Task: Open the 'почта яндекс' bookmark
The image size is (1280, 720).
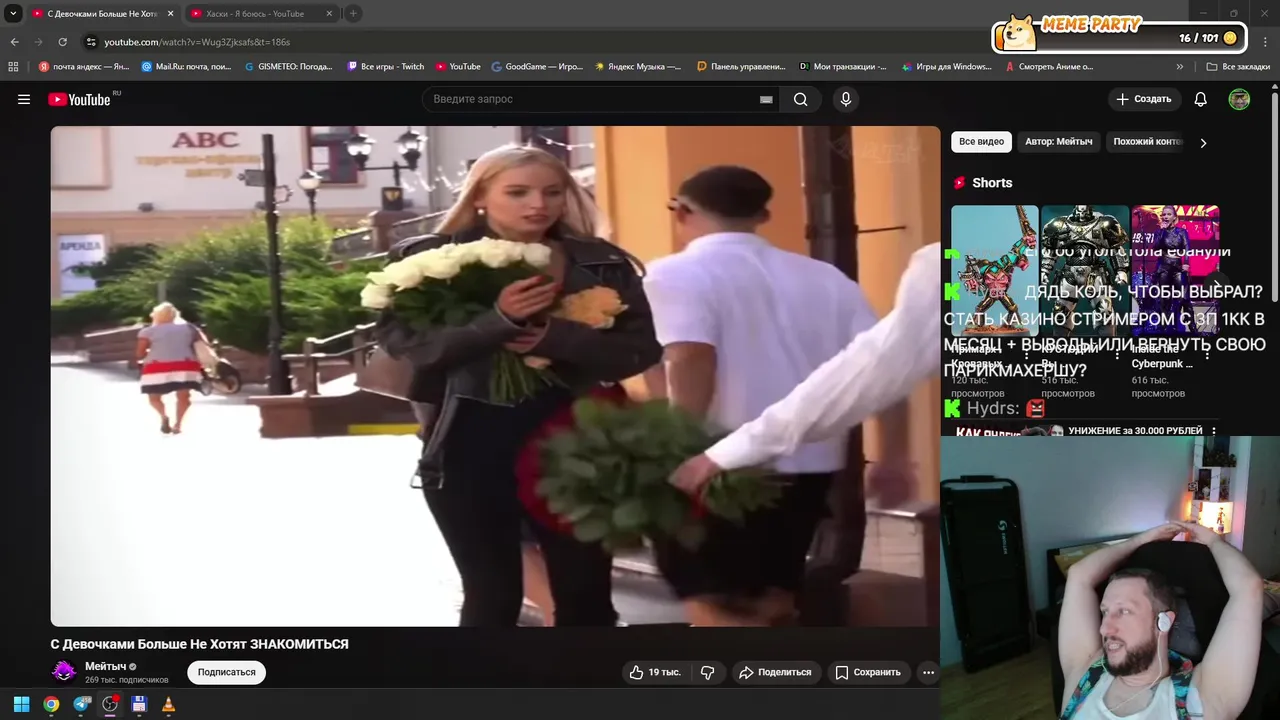Action: 84,67
